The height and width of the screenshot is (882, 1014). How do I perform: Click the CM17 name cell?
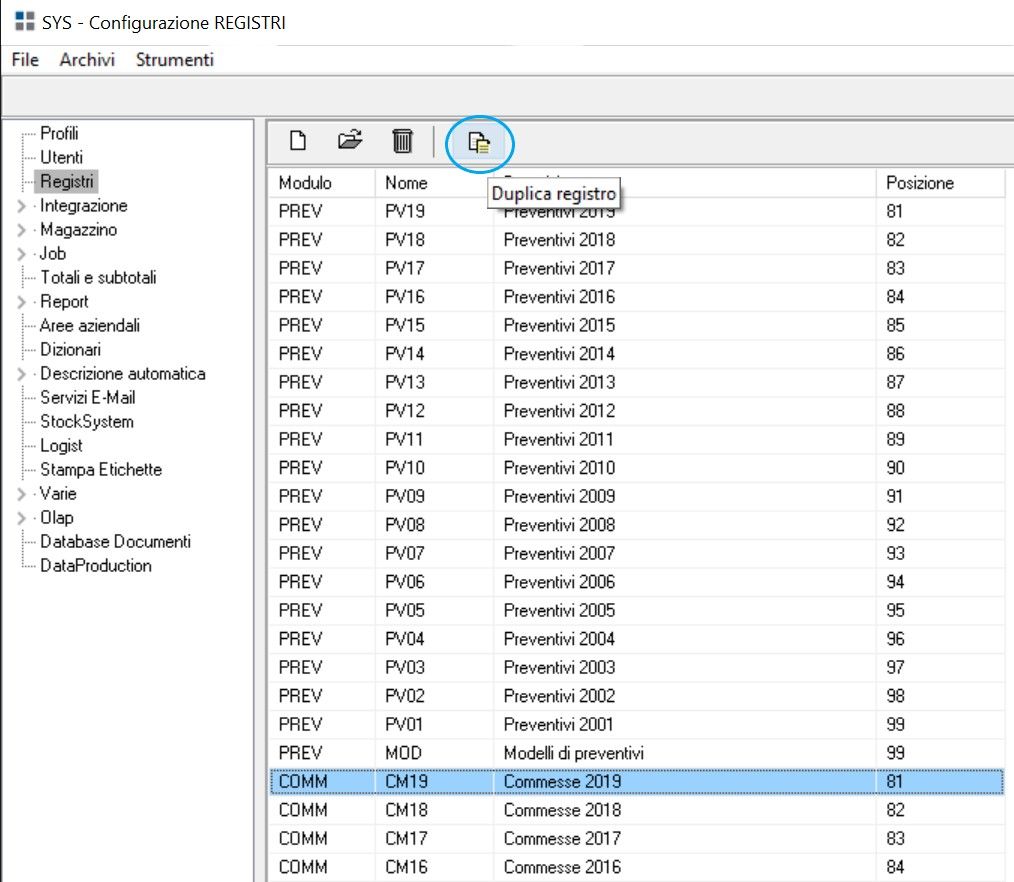coord(406,839)
